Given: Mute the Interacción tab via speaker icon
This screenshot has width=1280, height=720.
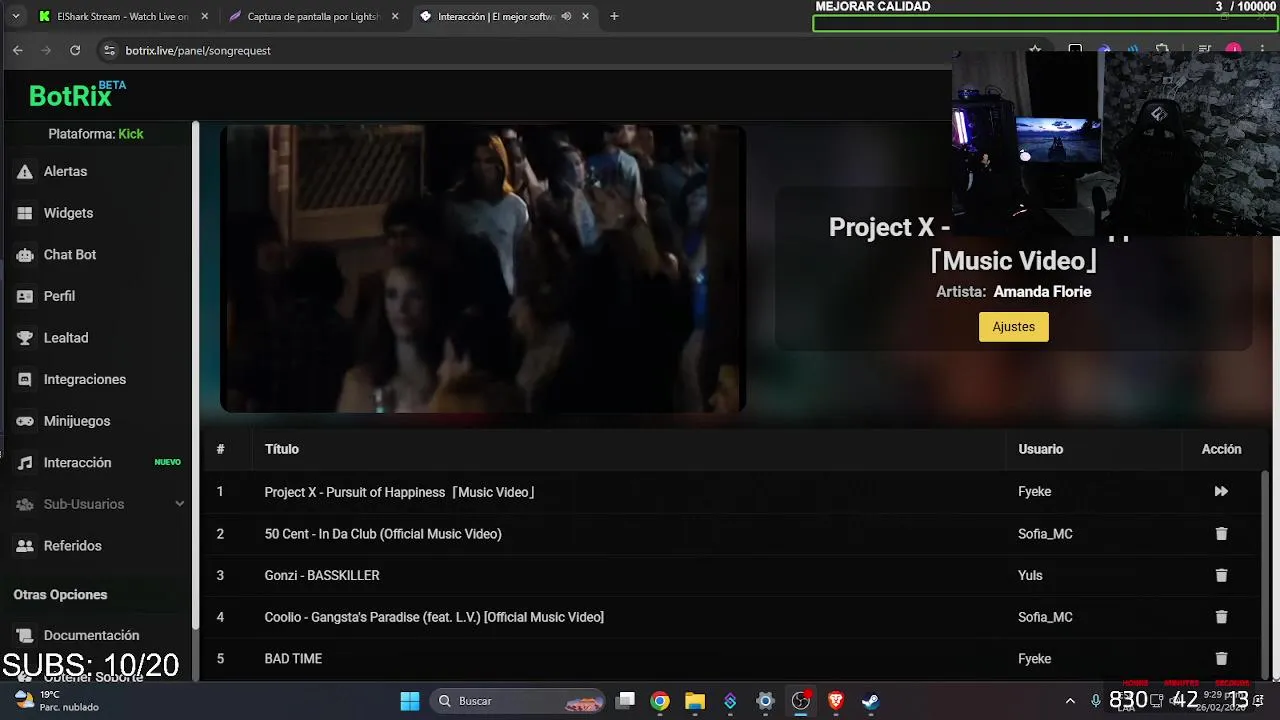Looking at the screenshot, I should coord(566,16).
